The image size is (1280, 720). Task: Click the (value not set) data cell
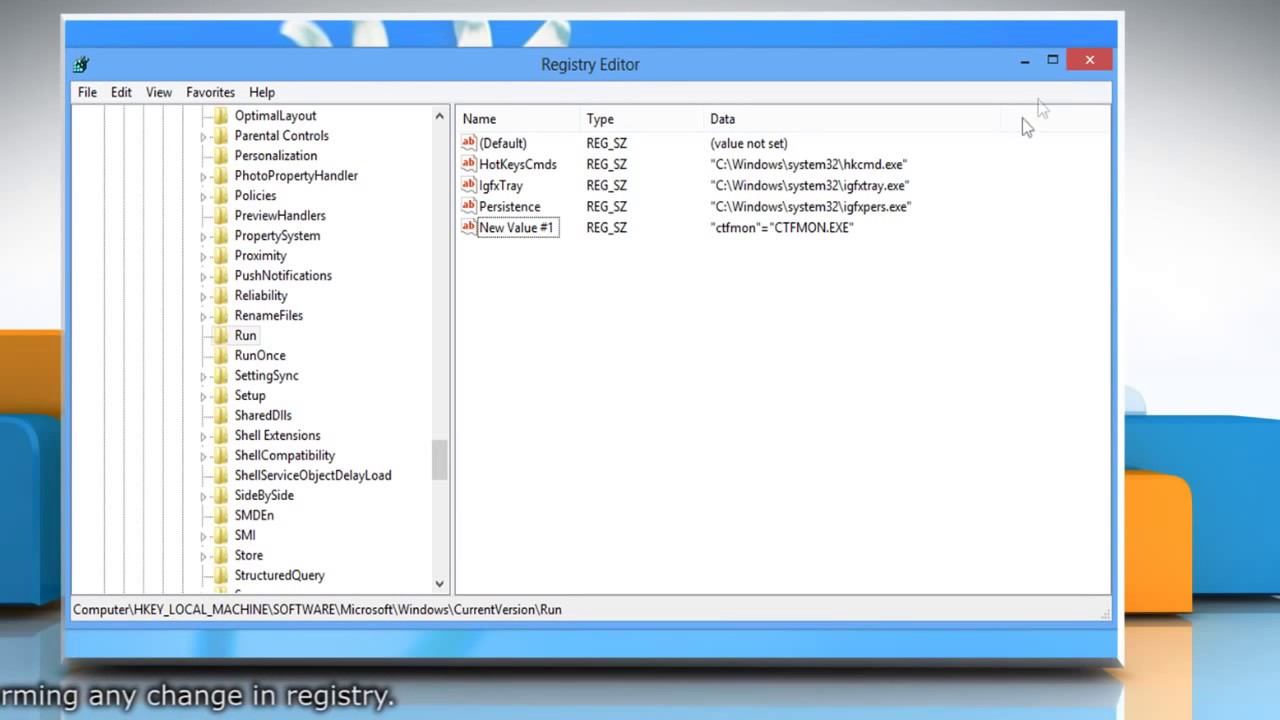749,143
